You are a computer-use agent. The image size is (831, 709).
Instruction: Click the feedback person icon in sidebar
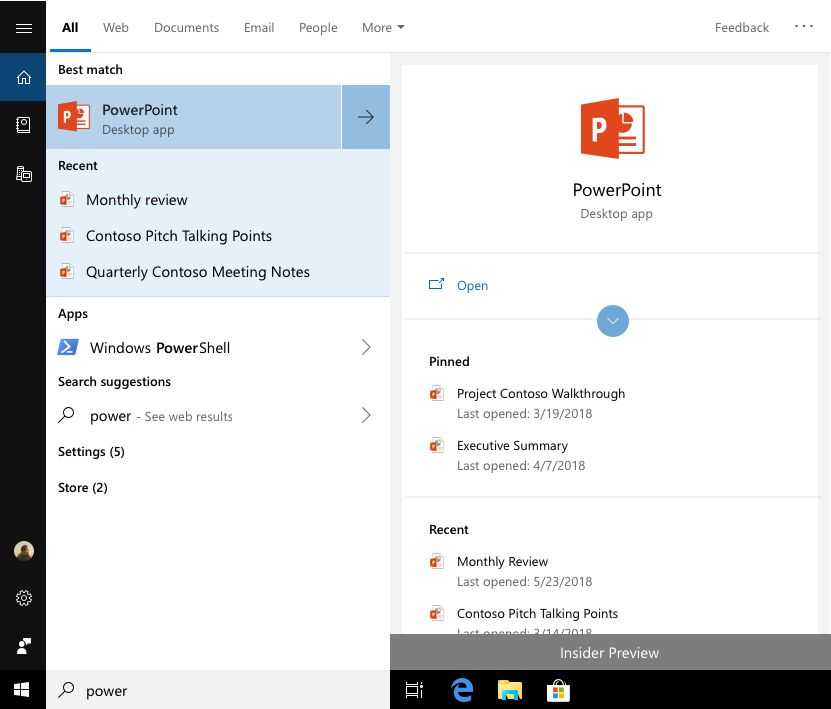pos(23,646)
